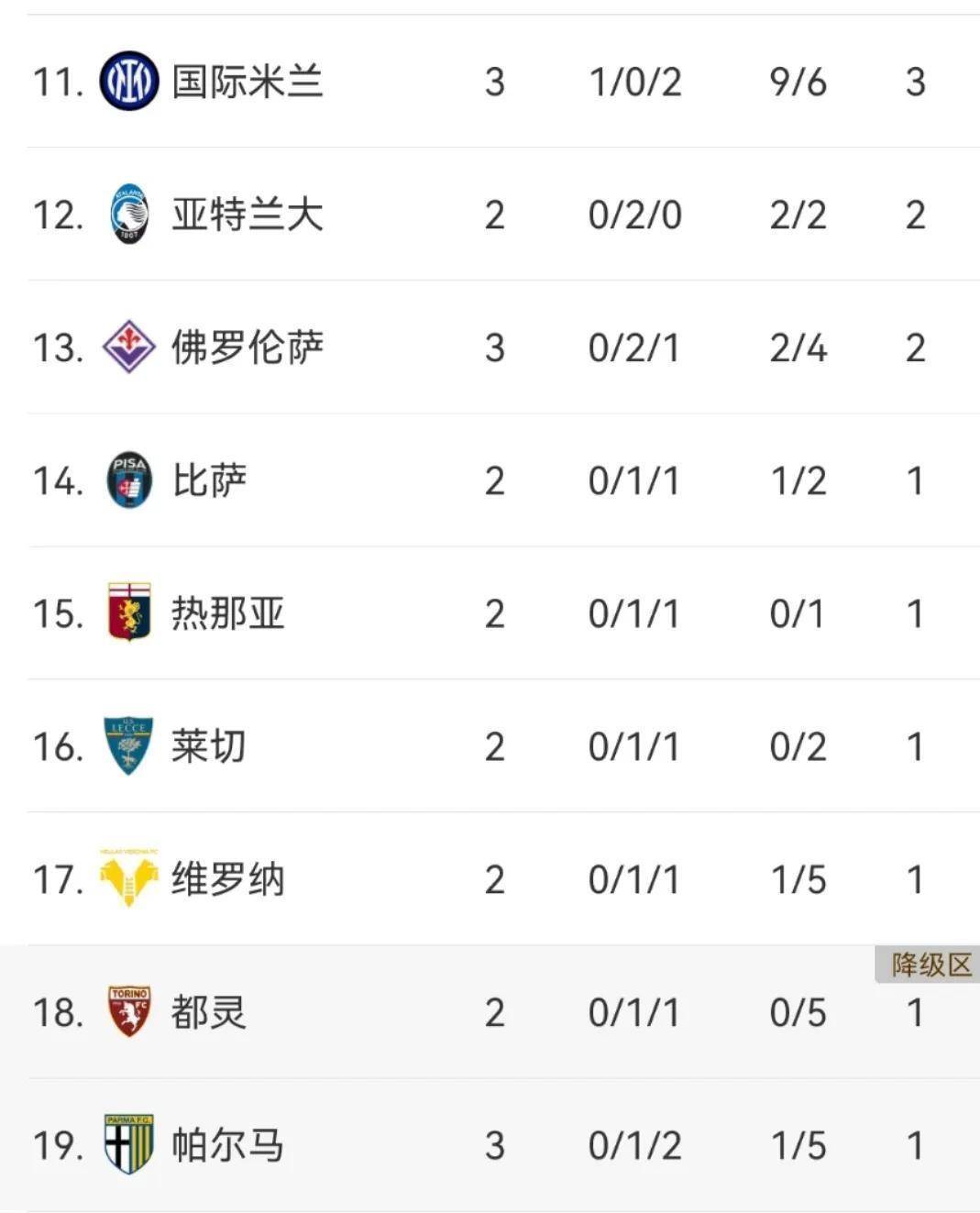Viewport: 980px width, 1213px height.
Task: Click the Torino bull crest
Action: click(128, 1011)
